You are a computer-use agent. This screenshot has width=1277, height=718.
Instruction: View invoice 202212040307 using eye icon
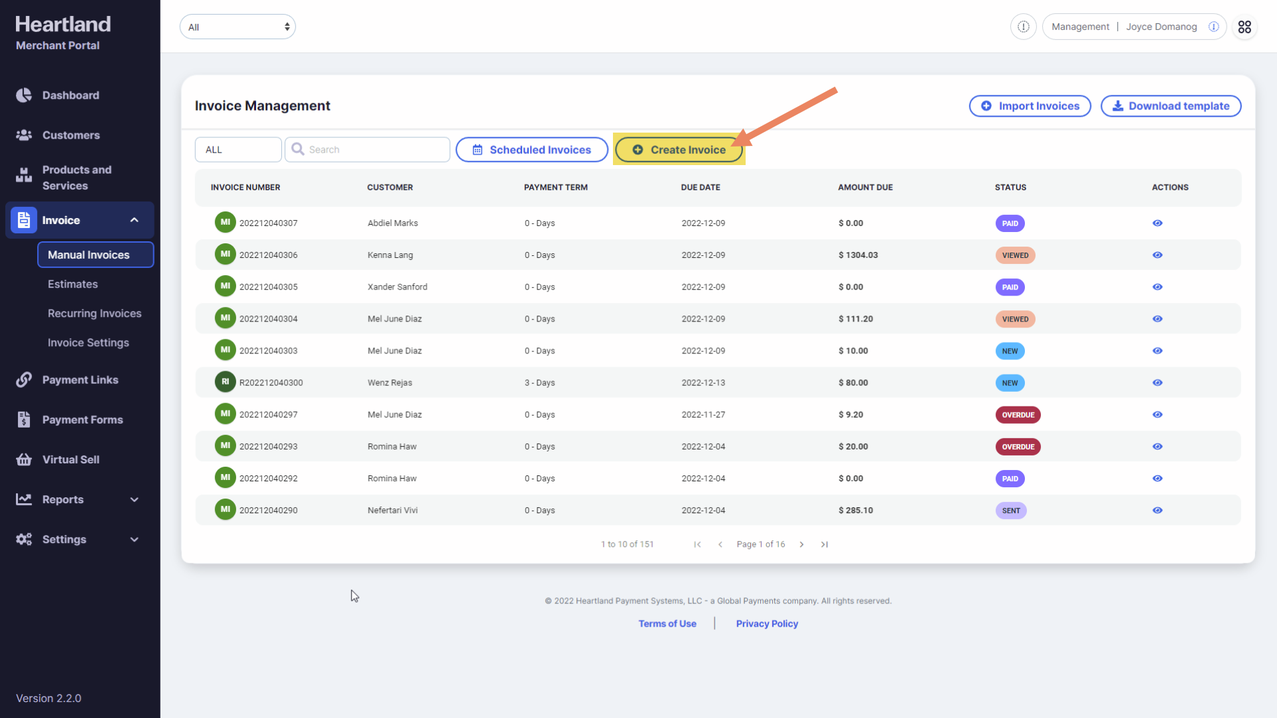click(x=1157, y=223)
